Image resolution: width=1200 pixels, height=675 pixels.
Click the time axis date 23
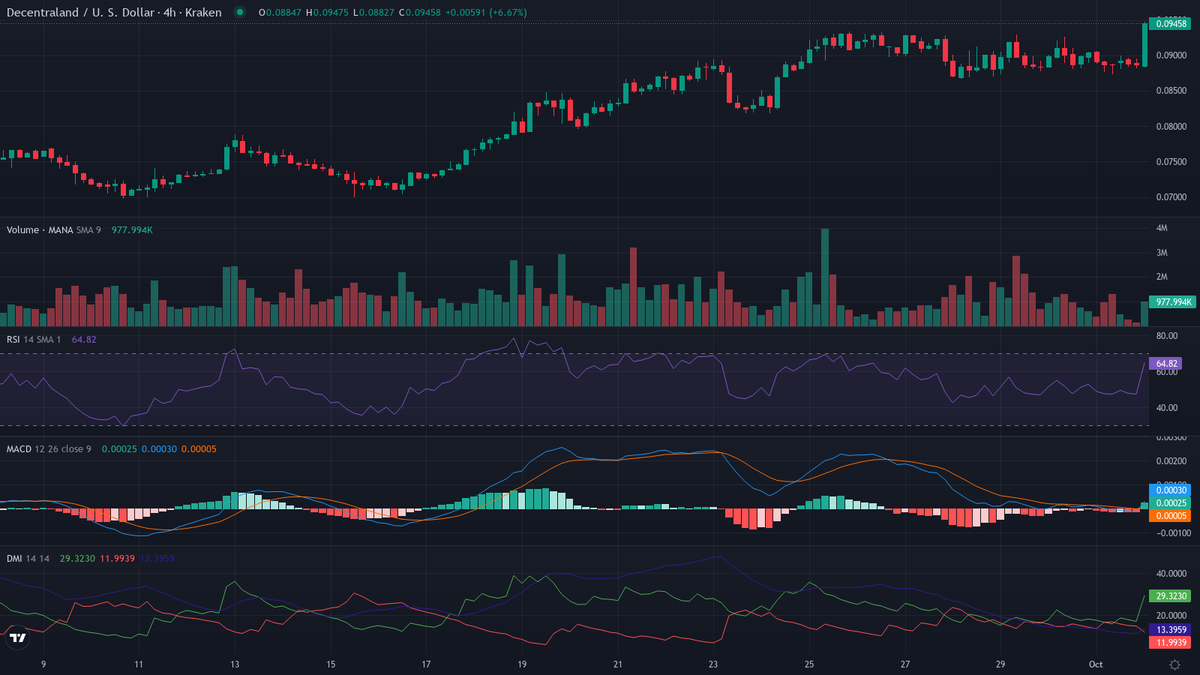click(713, 664)
